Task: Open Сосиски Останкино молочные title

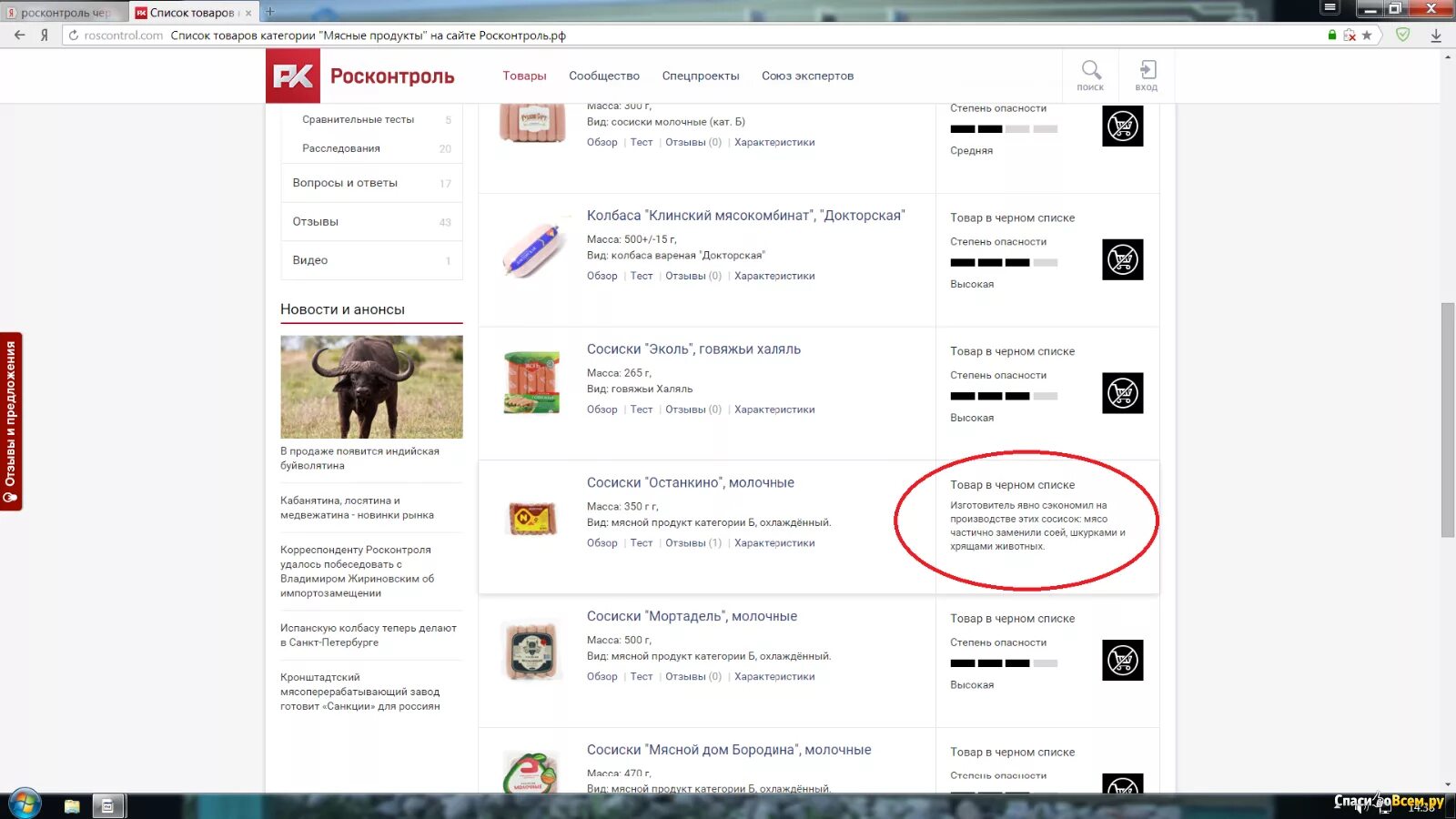Action: point(691,483)
